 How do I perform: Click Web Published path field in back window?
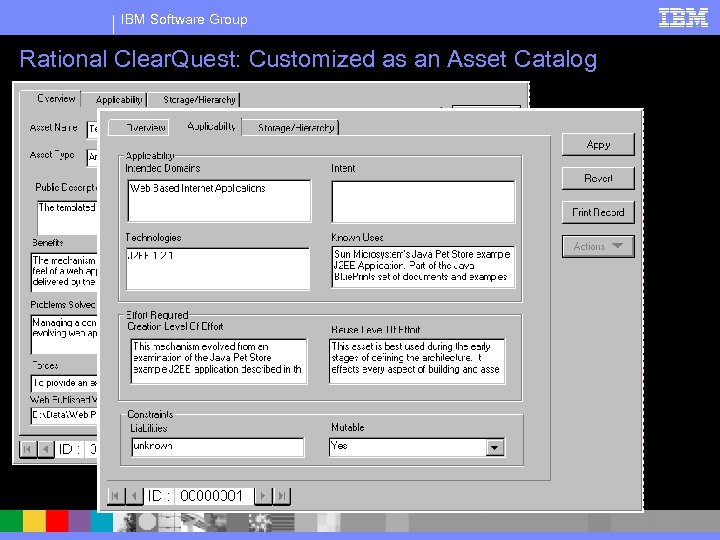pyautogui.click(x=64, y=415)
